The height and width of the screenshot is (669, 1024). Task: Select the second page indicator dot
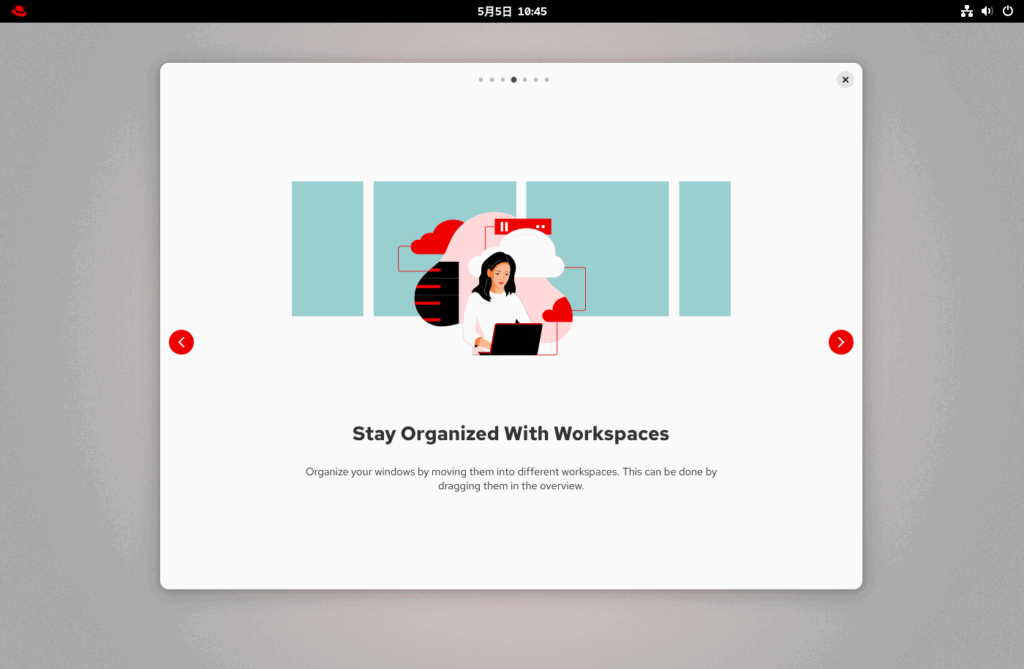[492, 79]
